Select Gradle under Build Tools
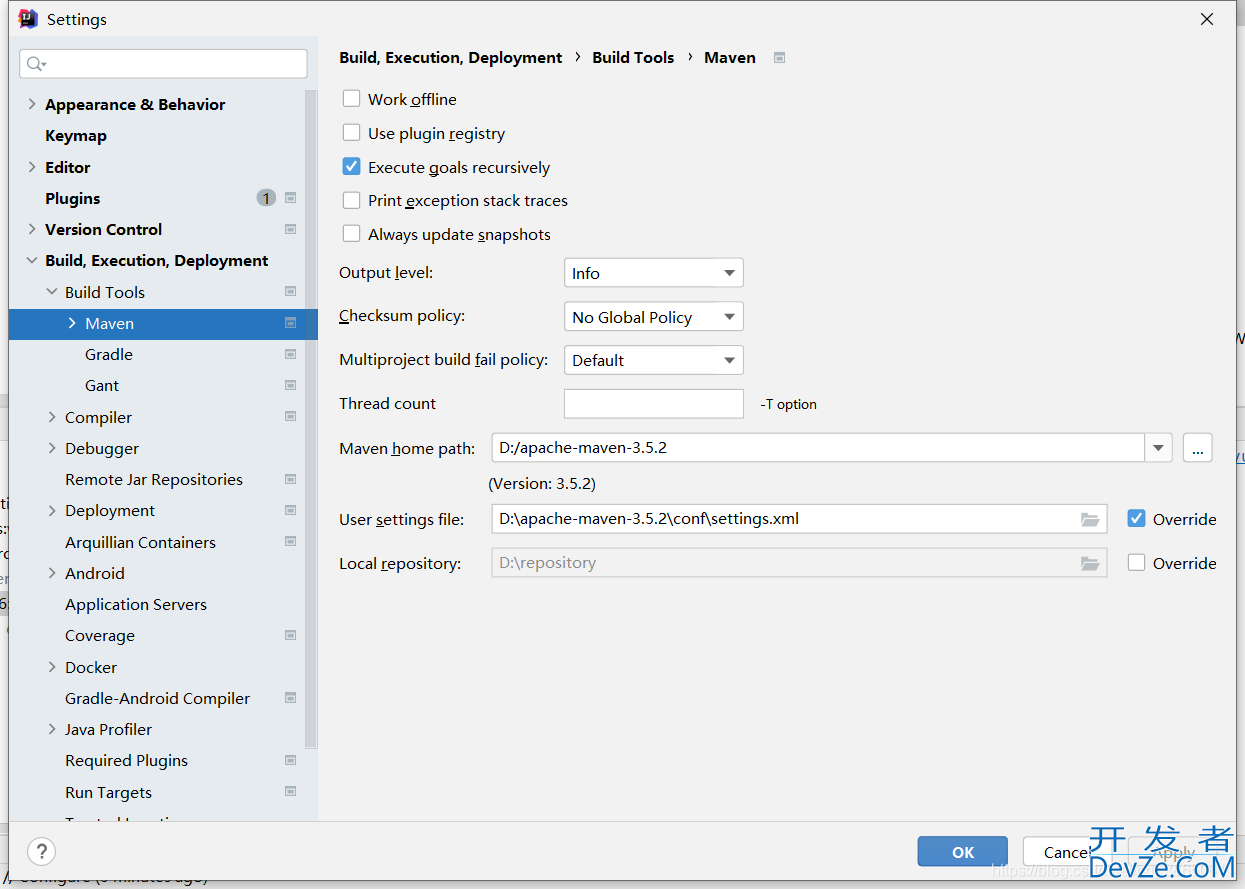1245x889 pixels. [x=109, y=354]
